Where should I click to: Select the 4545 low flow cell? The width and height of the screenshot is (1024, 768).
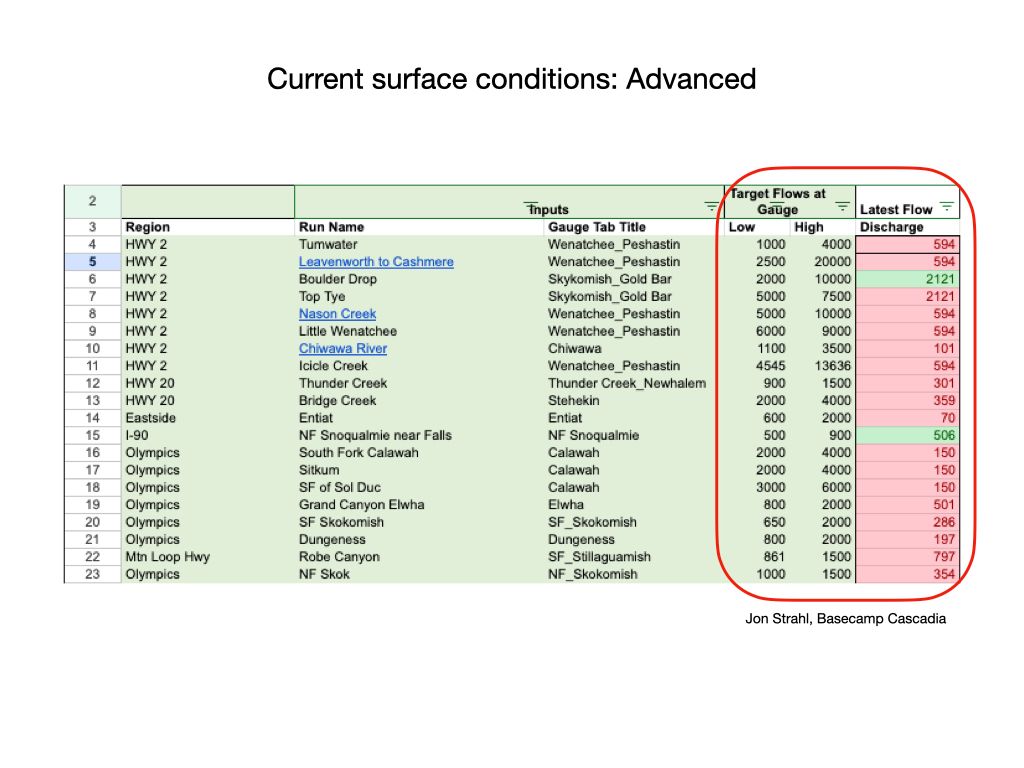tap(757, 366)
